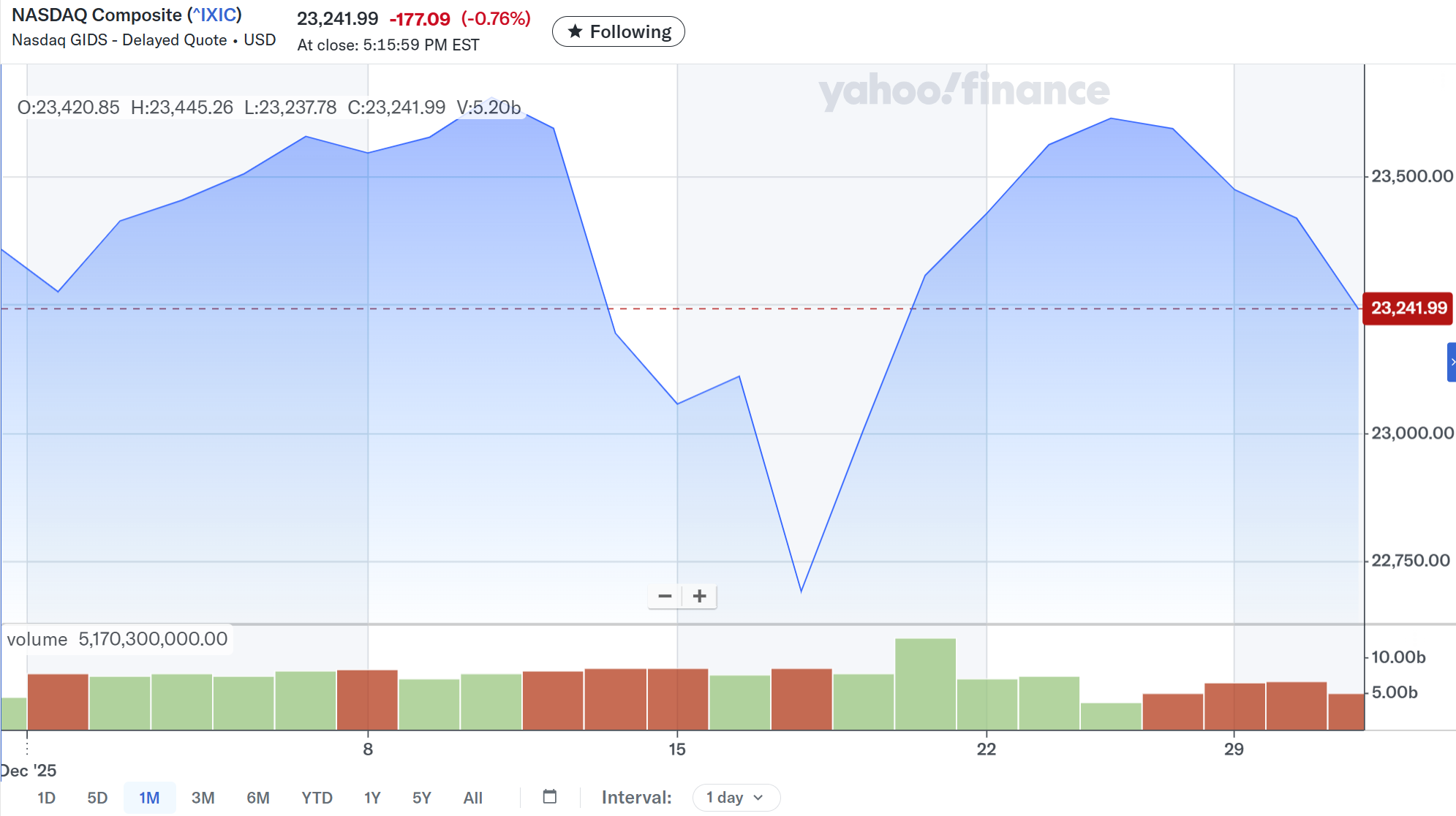The width and height of the screenshot is (1456, 816).
Task: Expand the blue side panel arrow
Action: pyautogui.click(x=1452, y=363)
